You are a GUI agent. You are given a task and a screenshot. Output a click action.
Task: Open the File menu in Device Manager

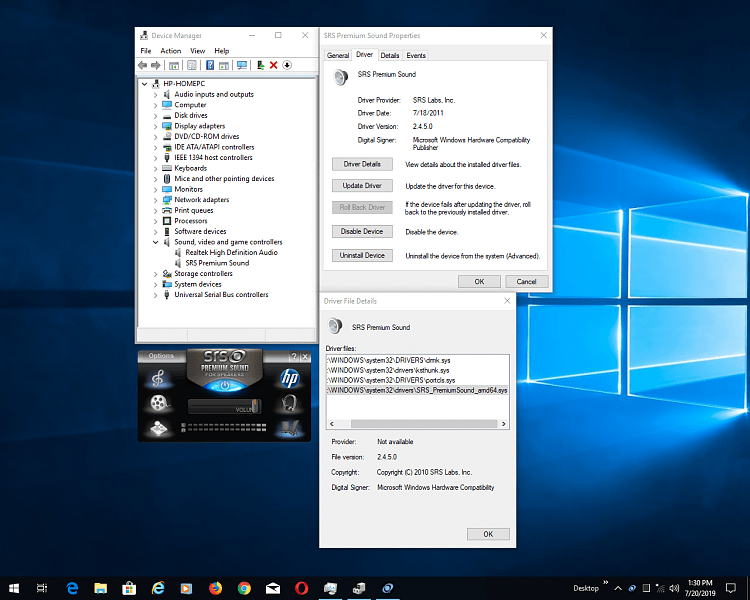pyautogui.click(x=145, y=51)
